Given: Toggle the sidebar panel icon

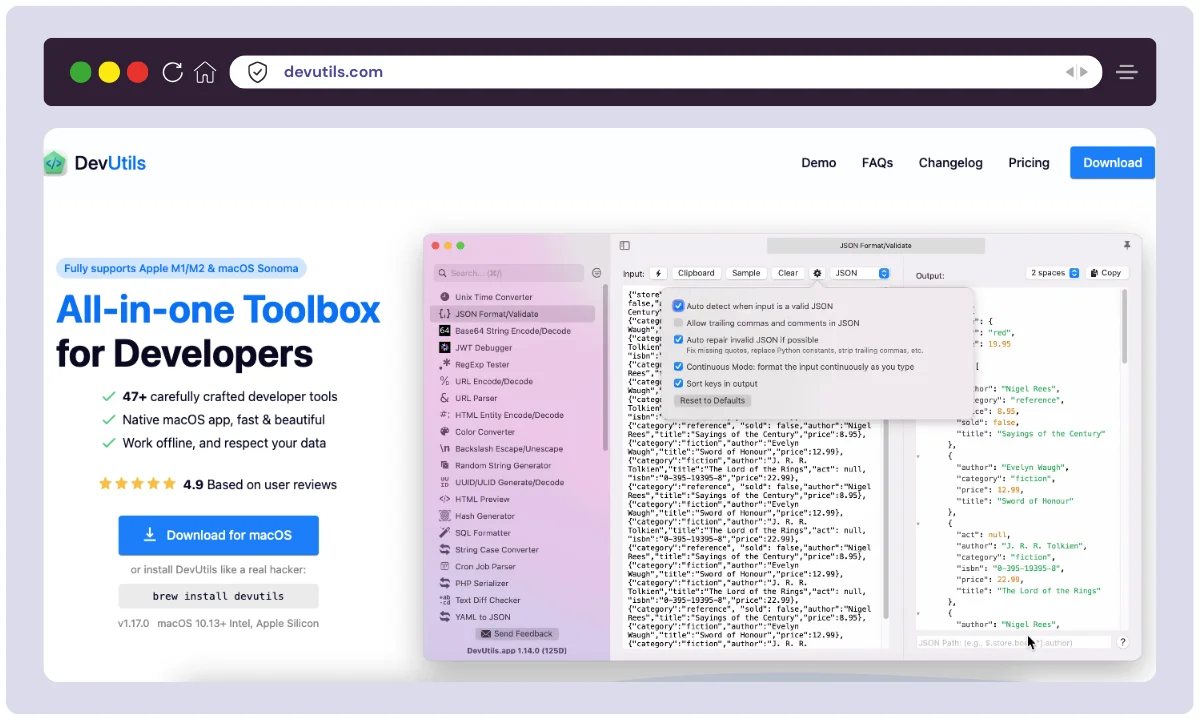Looking at the screenshot, I should (x=624, y=245).
